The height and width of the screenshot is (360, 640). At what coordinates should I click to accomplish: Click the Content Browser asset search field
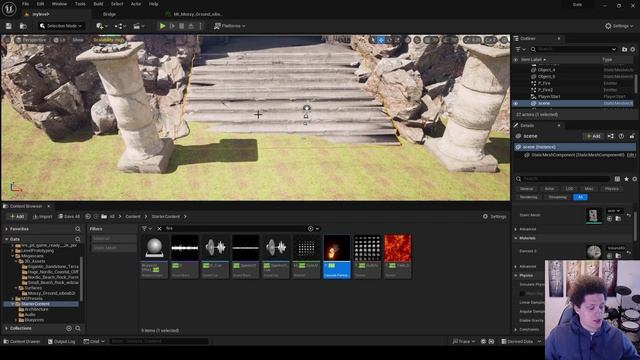[235, 229]
